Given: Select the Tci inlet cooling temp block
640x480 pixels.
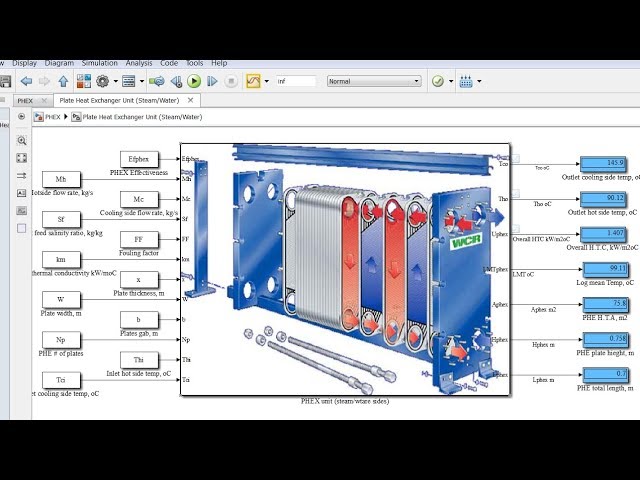Looking at the screenshot, I should [61, 380].
